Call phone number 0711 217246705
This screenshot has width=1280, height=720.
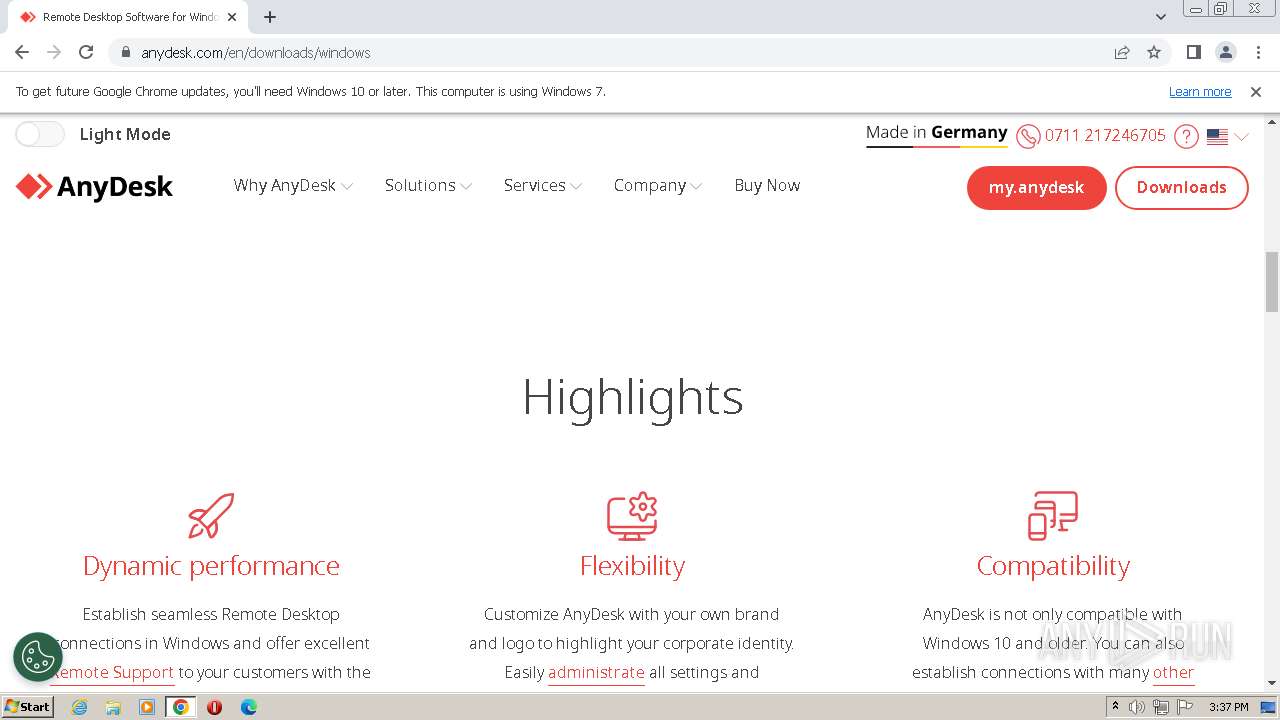[x=1105, y=135]
